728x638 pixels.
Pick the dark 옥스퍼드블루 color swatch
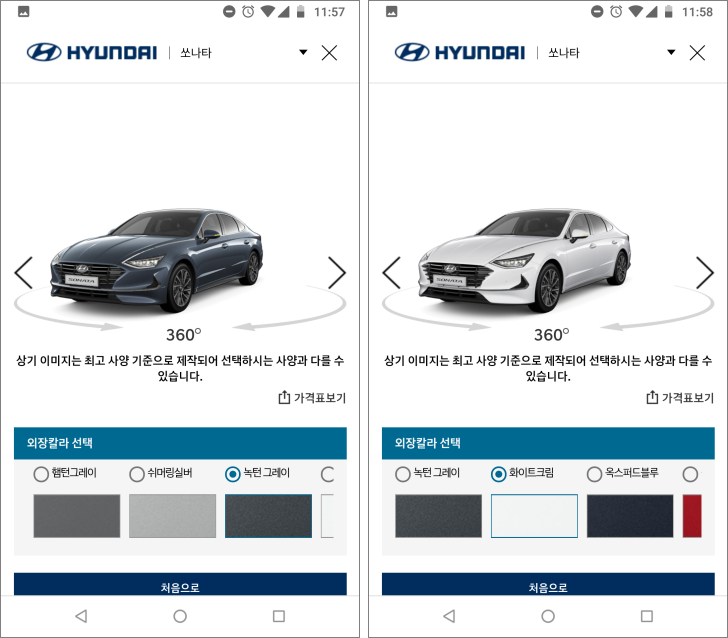click(x=630, y=516)
